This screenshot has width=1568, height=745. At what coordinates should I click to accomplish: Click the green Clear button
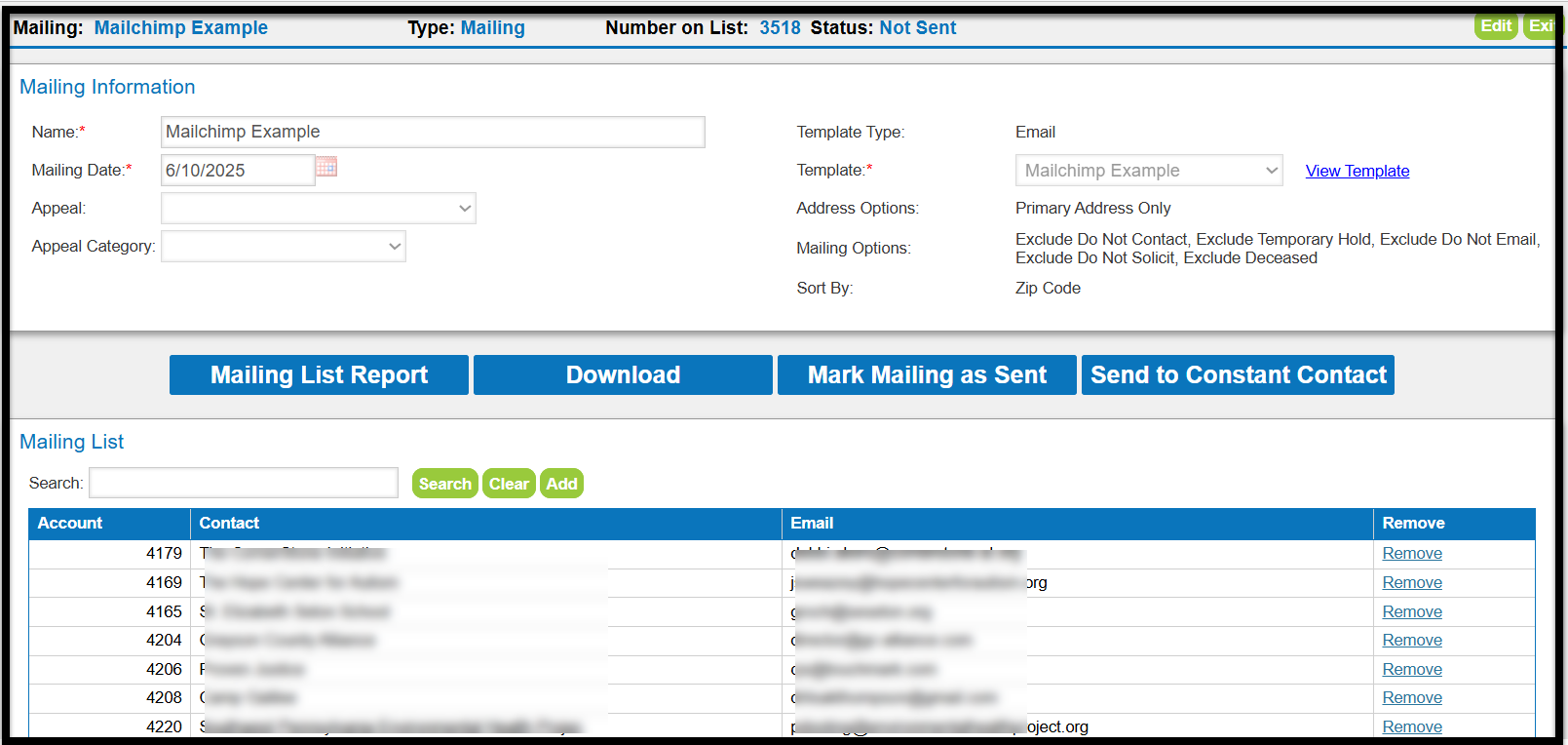pyautogui.click(x=509, y=484)
